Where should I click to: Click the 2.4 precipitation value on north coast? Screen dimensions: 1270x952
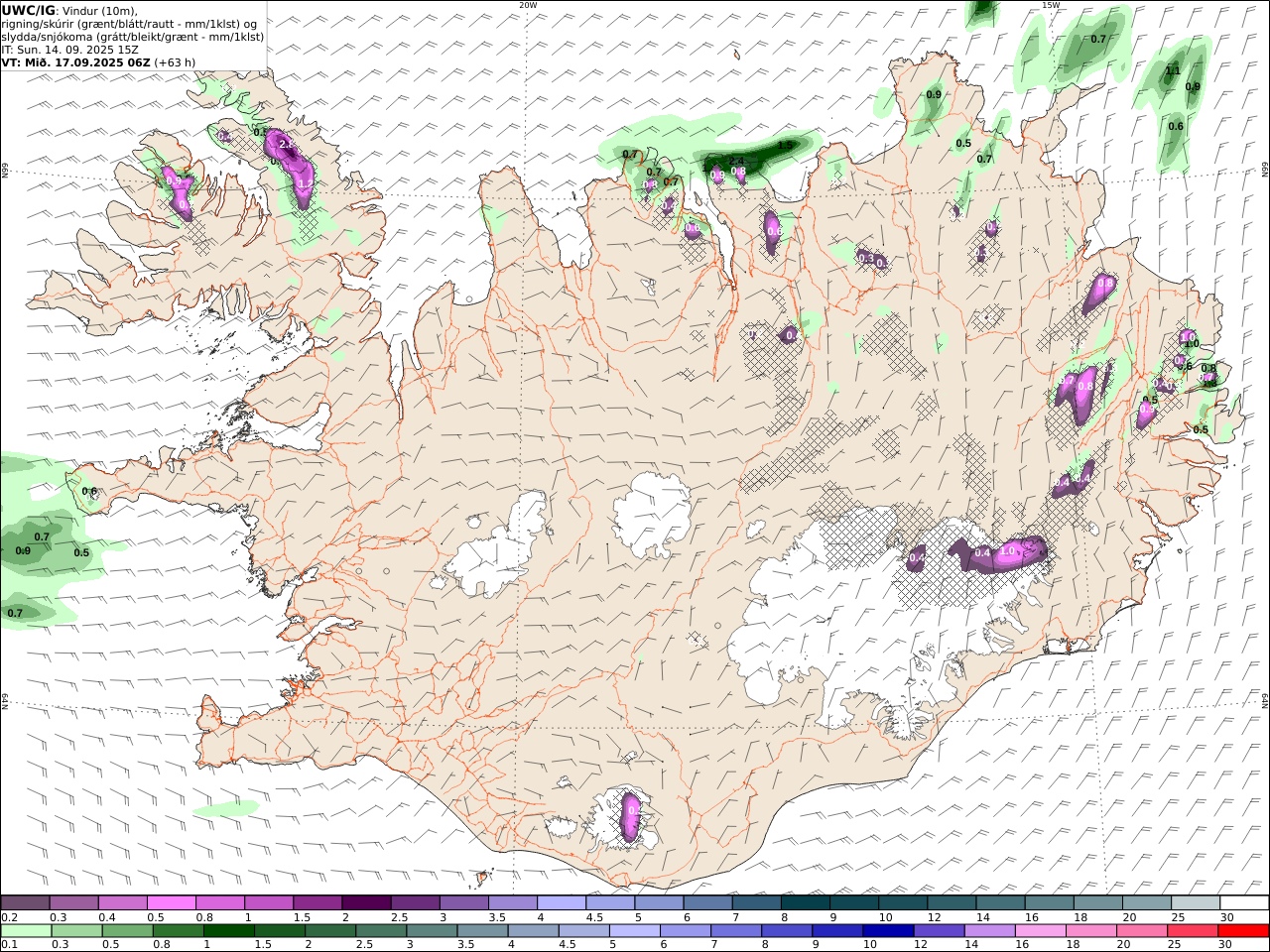pos(736,161)
